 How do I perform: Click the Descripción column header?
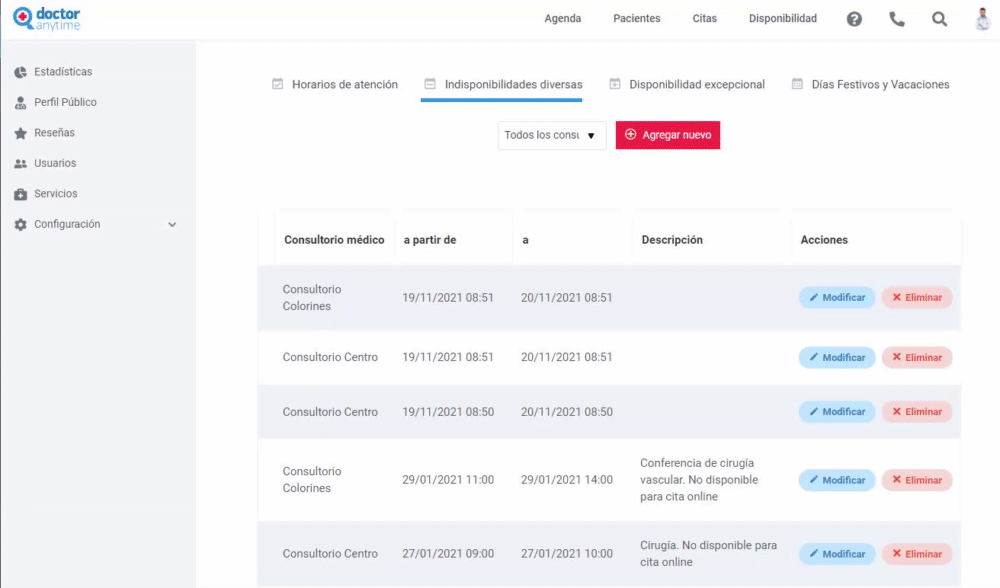click(672, 240)
